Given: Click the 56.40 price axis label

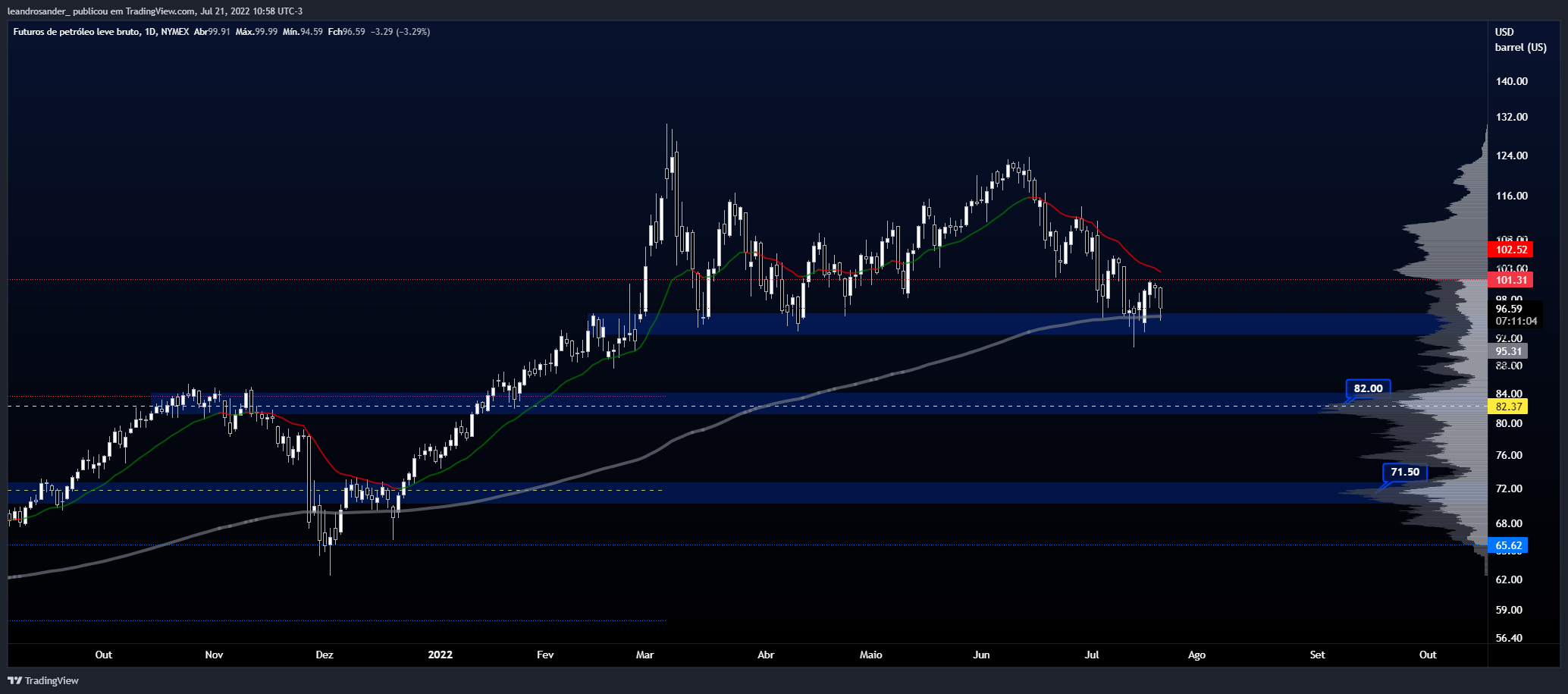Looking at the screenshot, I should (1509, 638).
